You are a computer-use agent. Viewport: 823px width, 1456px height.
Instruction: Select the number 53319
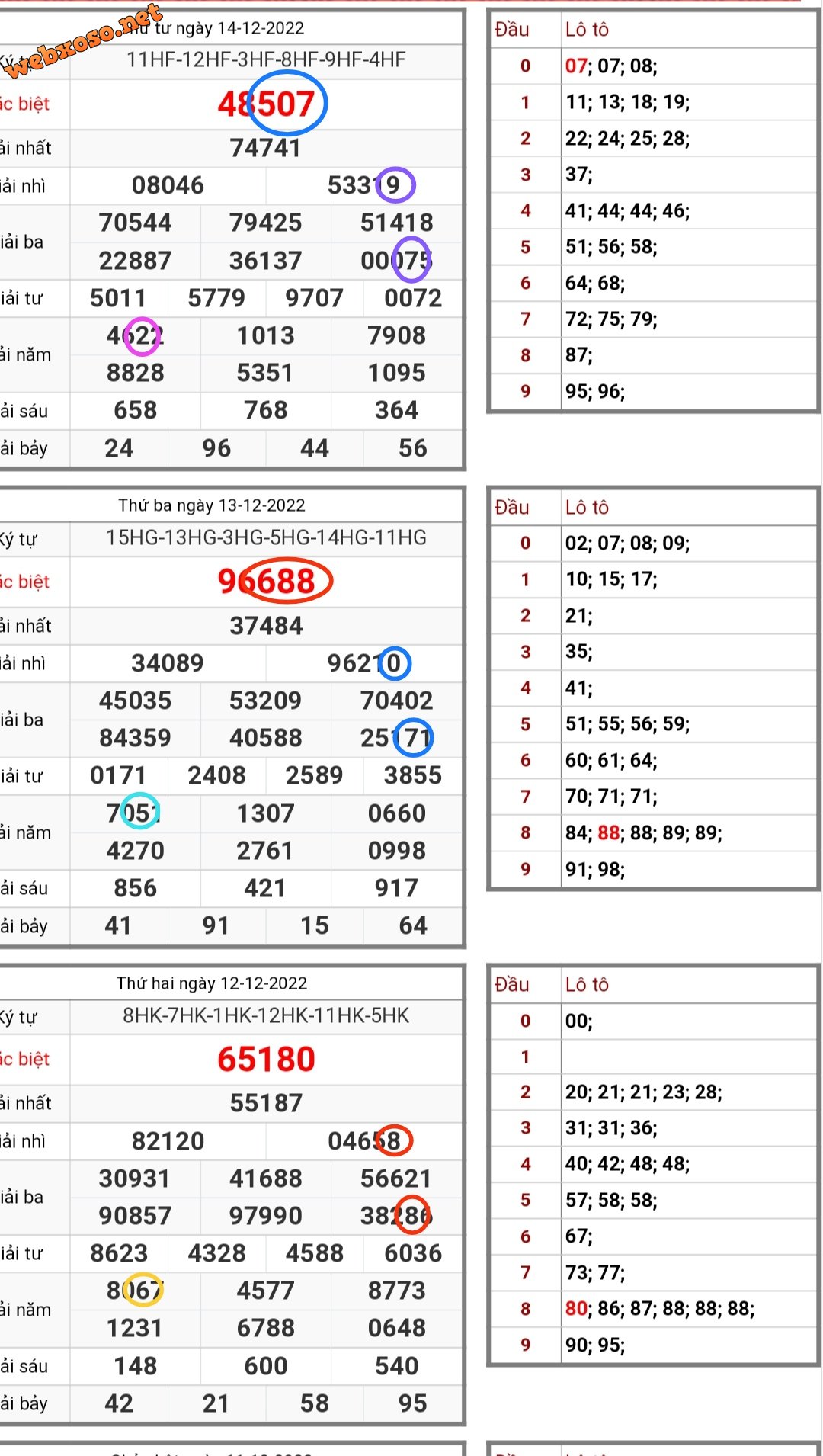tap(364, 185)
